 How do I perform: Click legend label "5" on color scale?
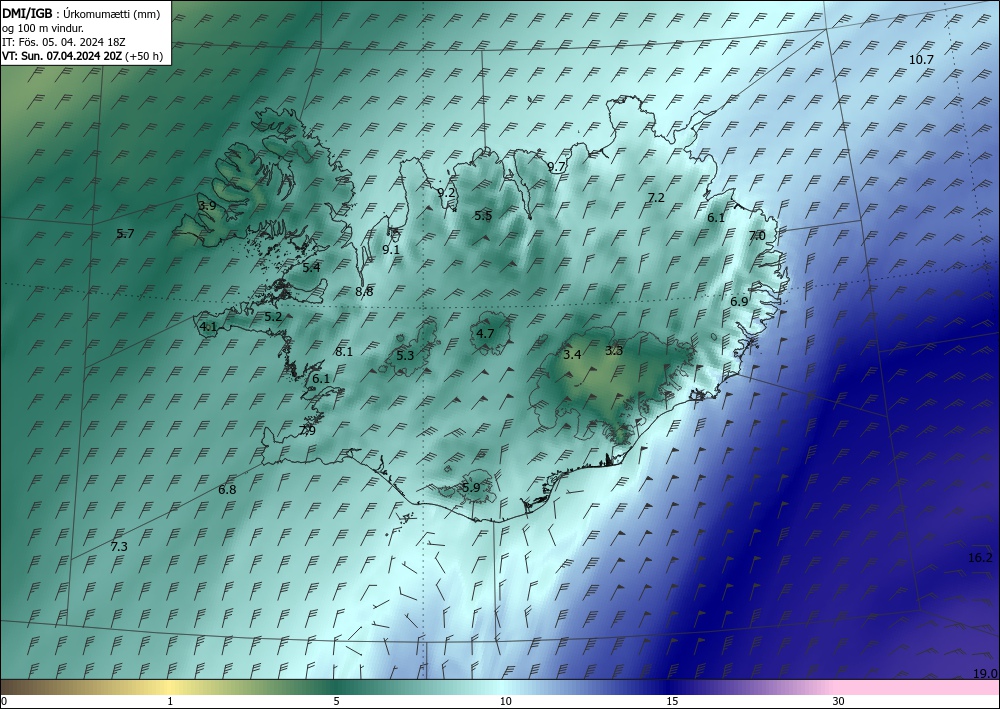(336, 702)
